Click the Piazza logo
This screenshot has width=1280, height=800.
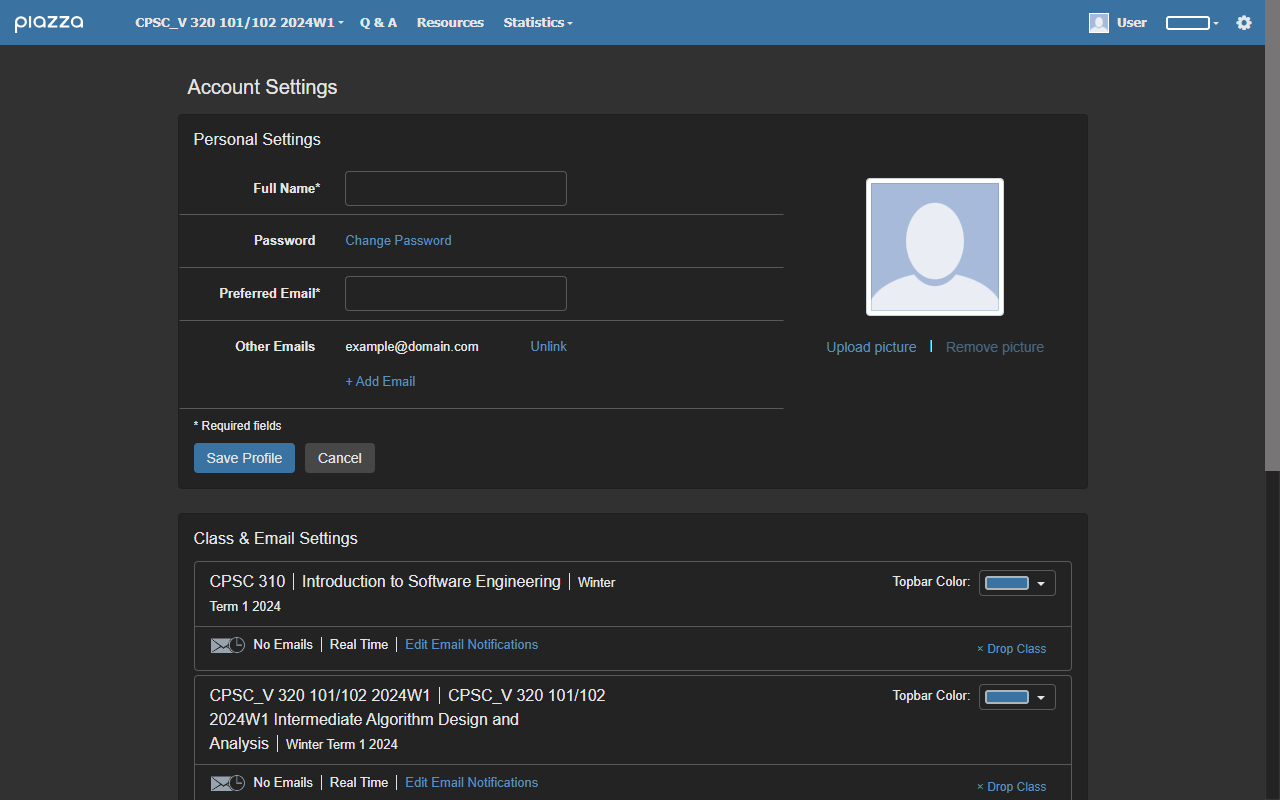click(49, 23)
